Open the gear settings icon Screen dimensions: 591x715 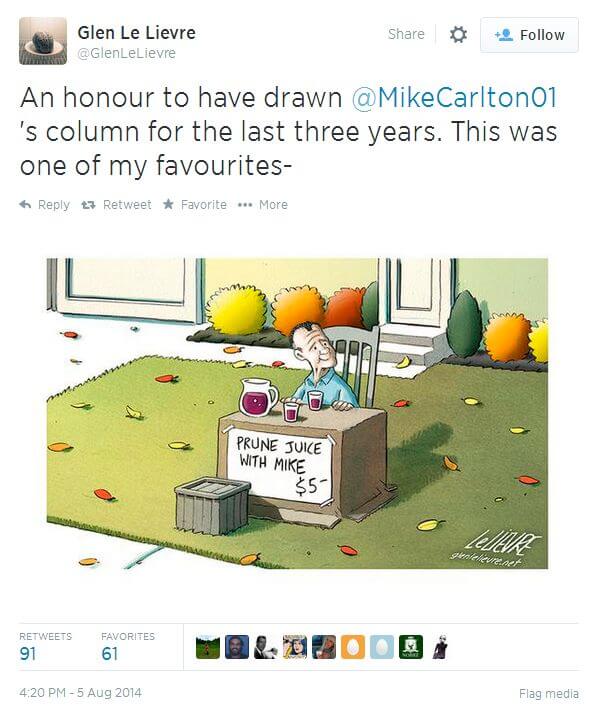tap(458, 35)
